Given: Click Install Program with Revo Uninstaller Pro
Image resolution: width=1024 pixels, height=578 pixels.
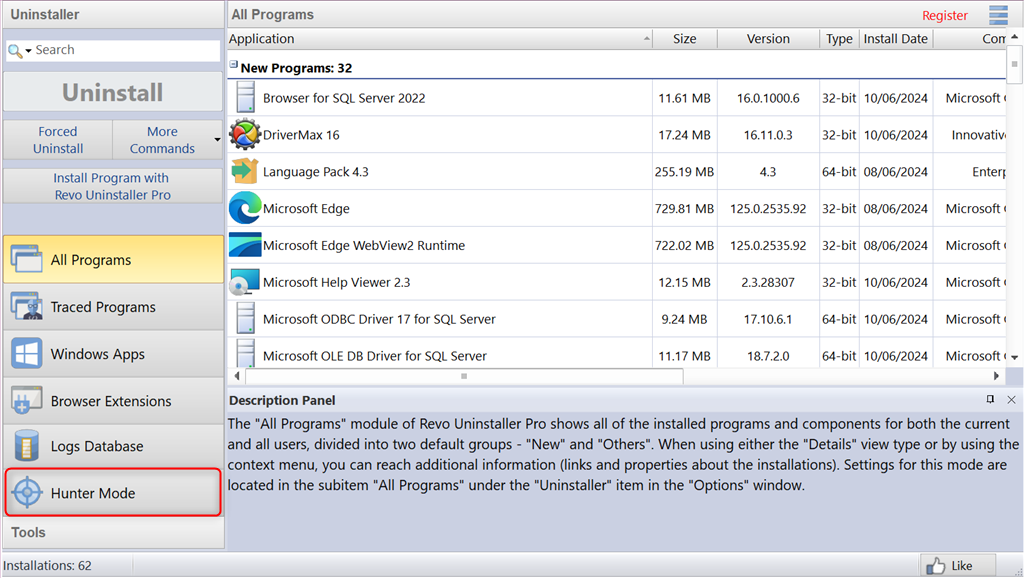Looking at the screenshot, I should (112, 186).
